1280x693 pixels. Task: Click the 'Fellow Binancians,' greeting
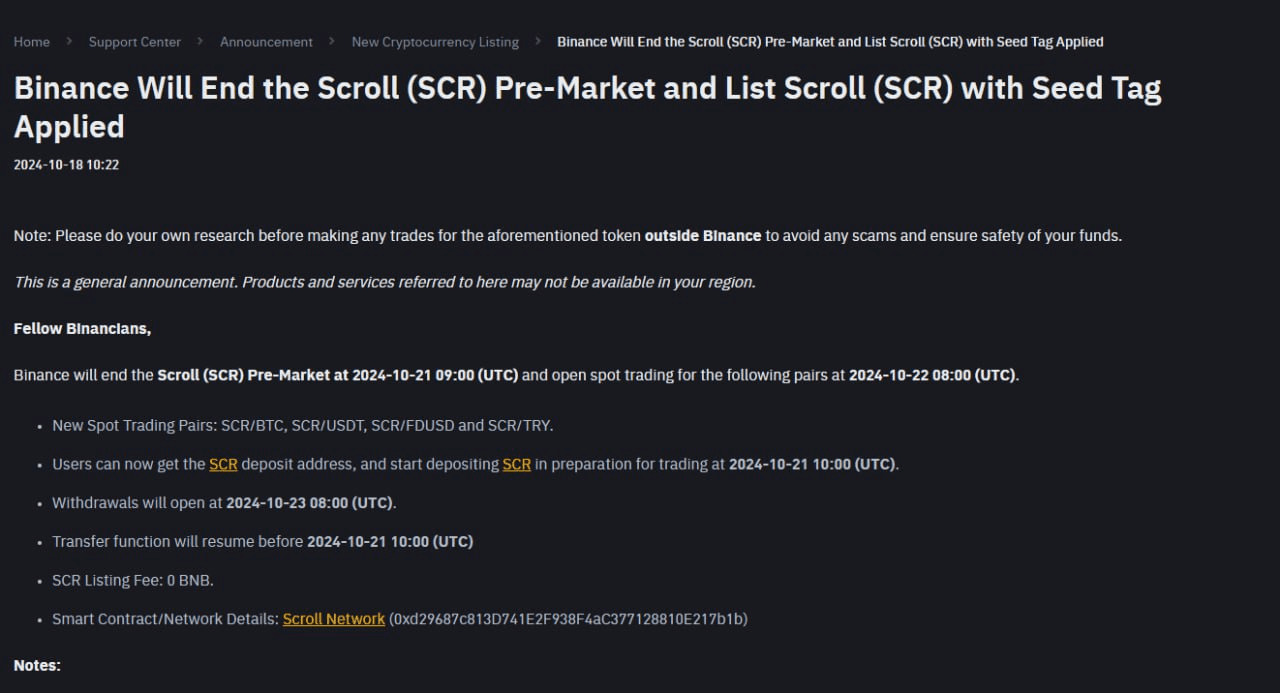coord(82,329)
